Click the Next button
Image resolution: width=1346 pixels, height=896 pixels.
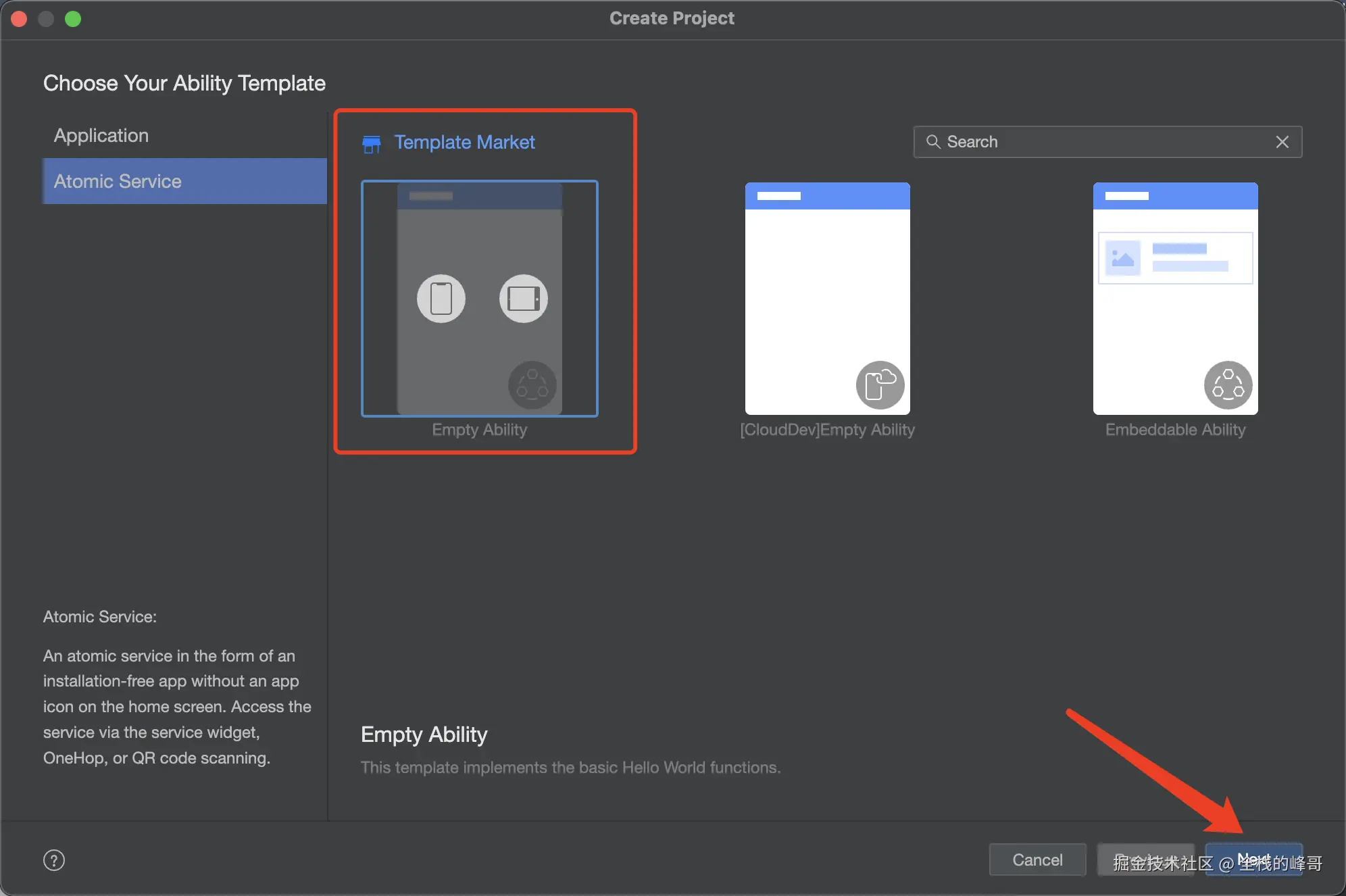pyautogui.click(x=1253, y=860)
